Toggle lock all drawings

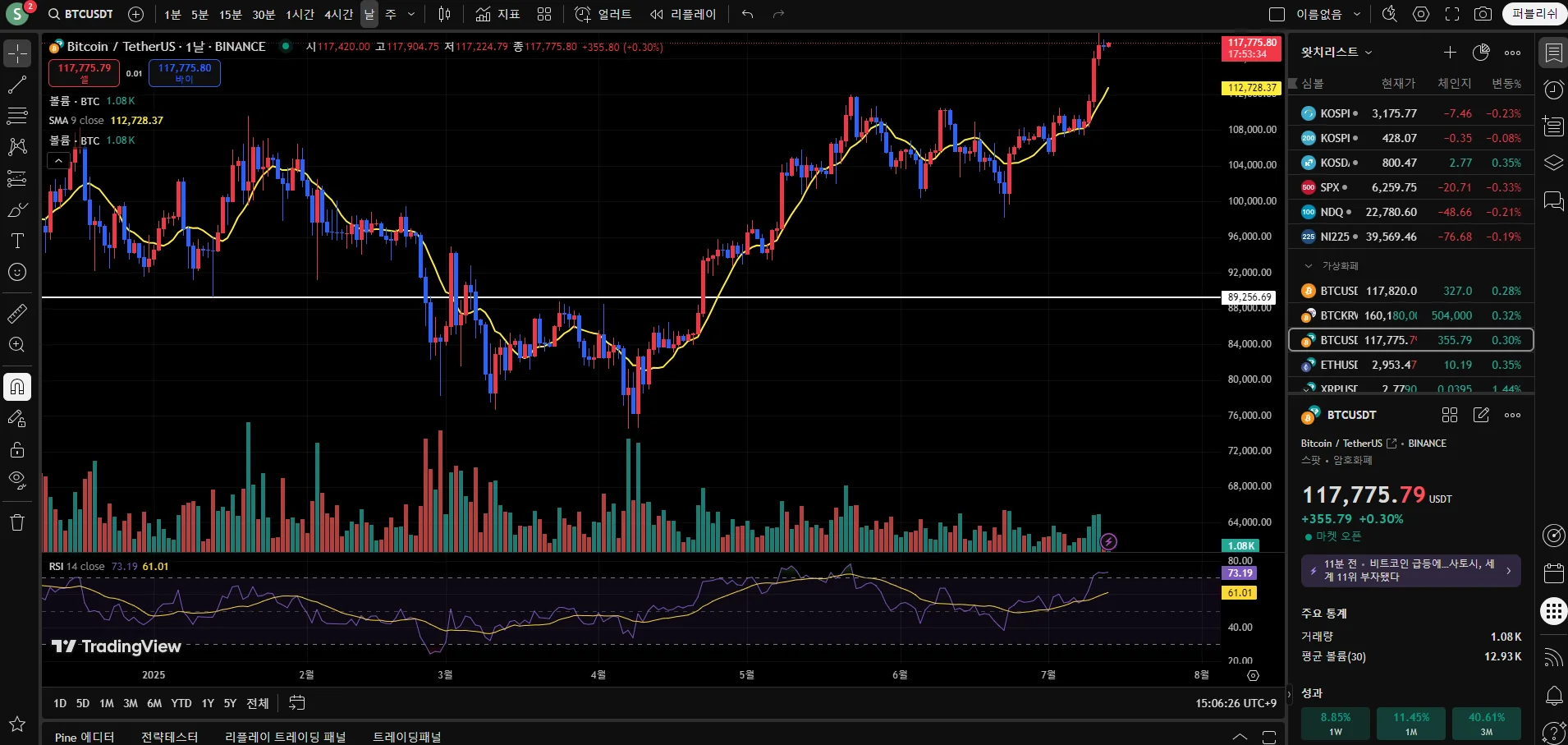pyautogui.click(x=17, y=450)
